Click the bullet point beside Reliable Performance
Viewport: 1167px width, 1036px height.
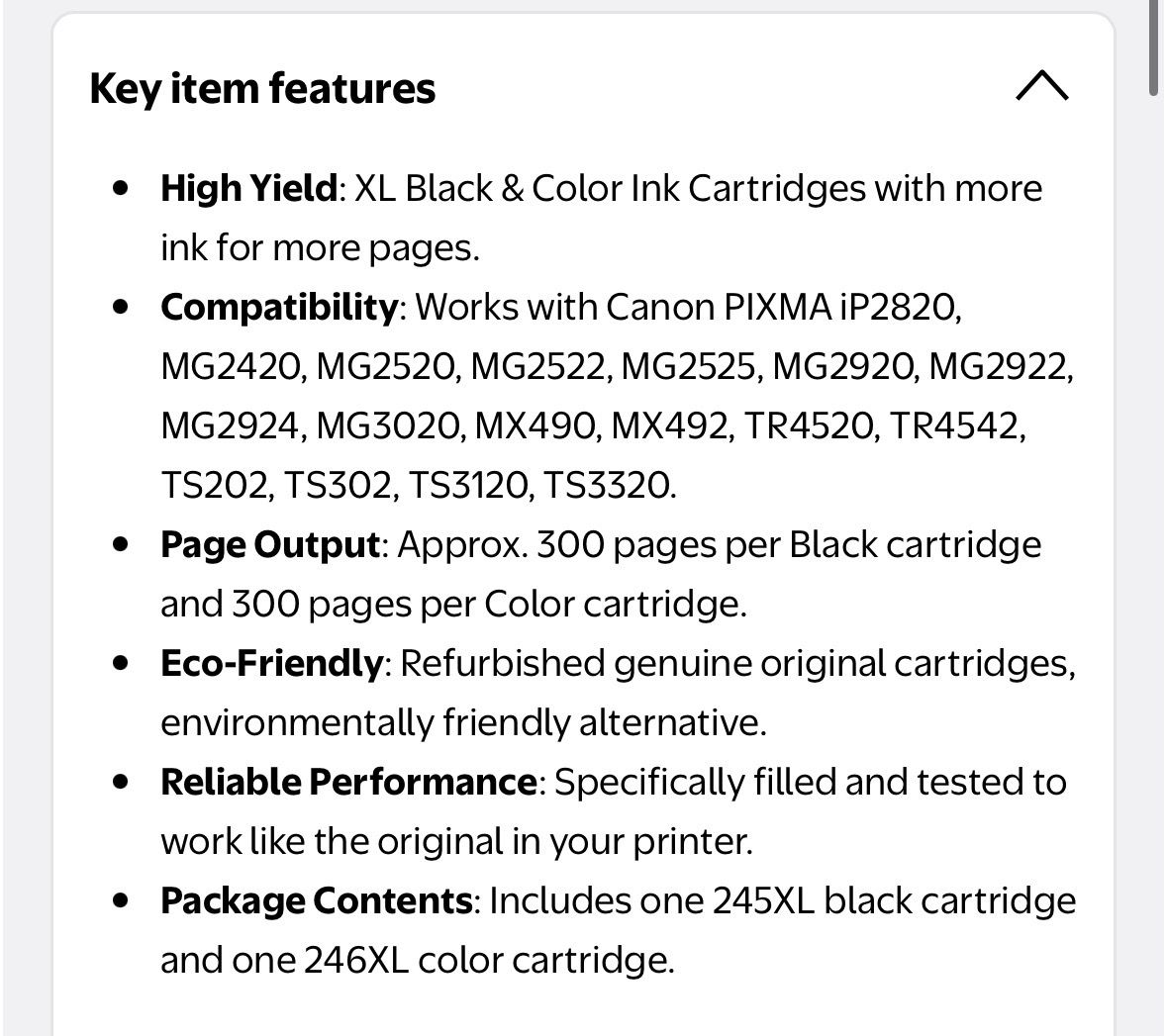(x=122, y=781)
